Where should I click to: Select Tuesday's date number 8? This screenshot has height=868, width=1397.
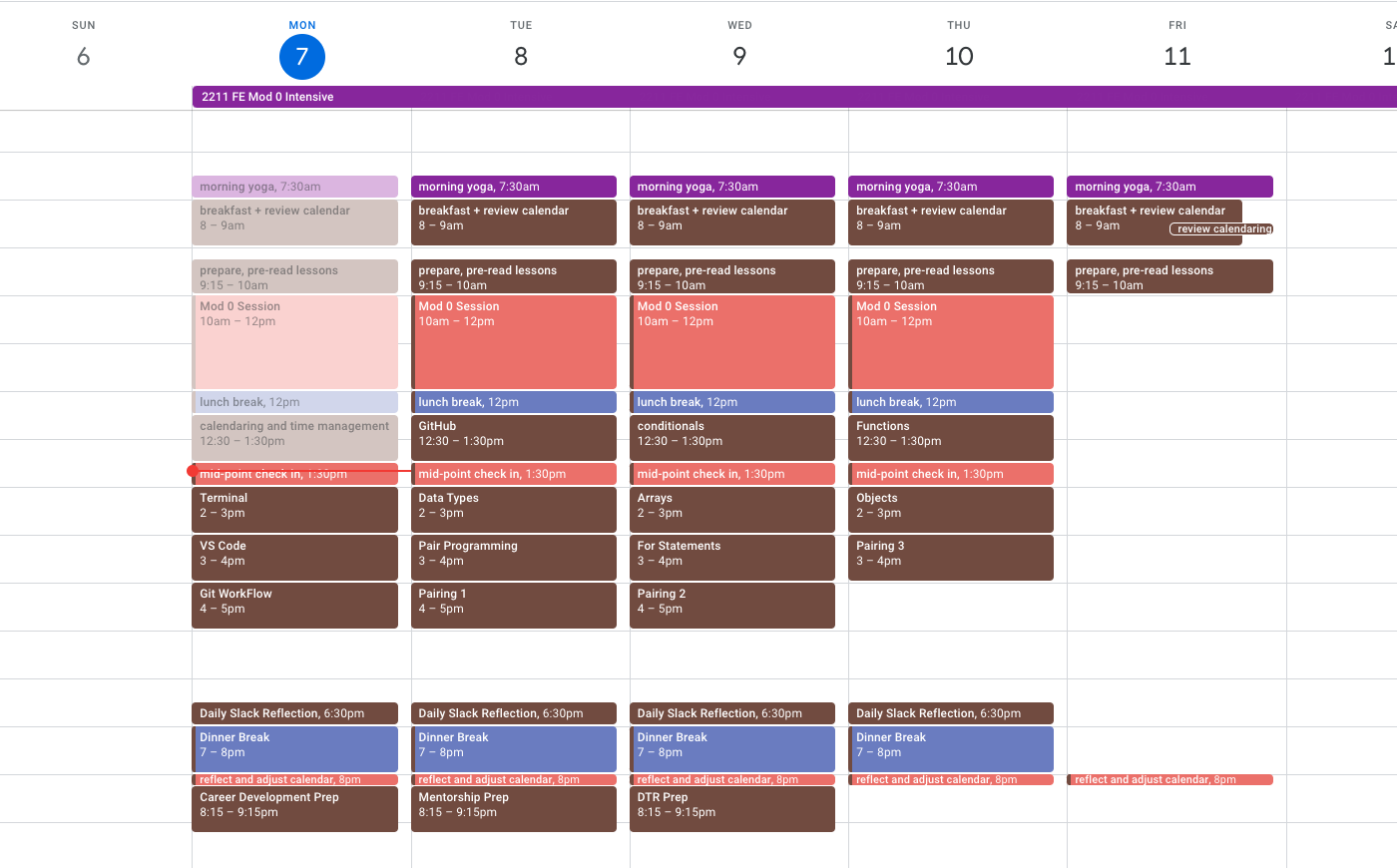point(520,57)
